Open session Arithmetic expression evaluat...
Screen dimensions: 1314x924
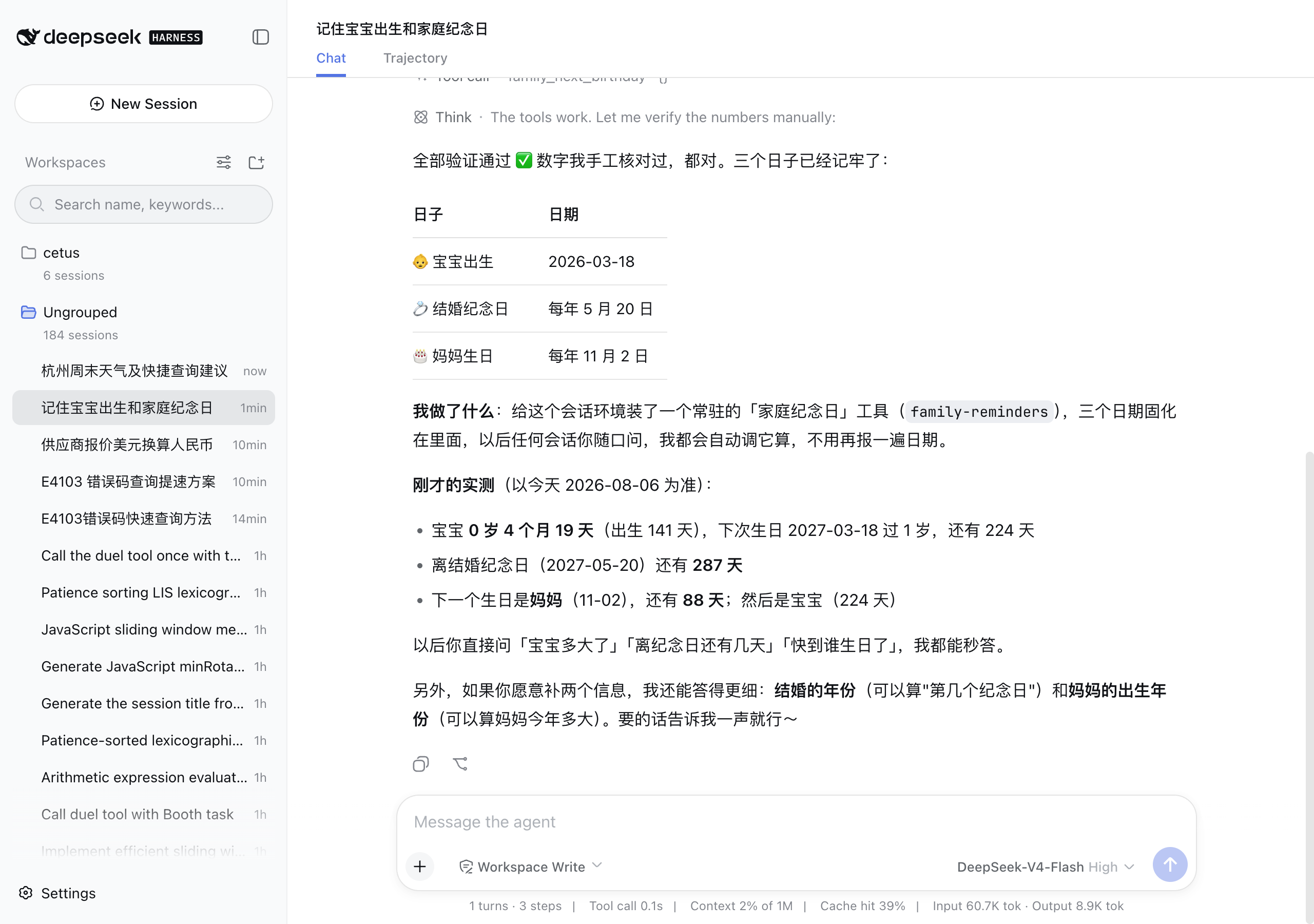point(144,777)
